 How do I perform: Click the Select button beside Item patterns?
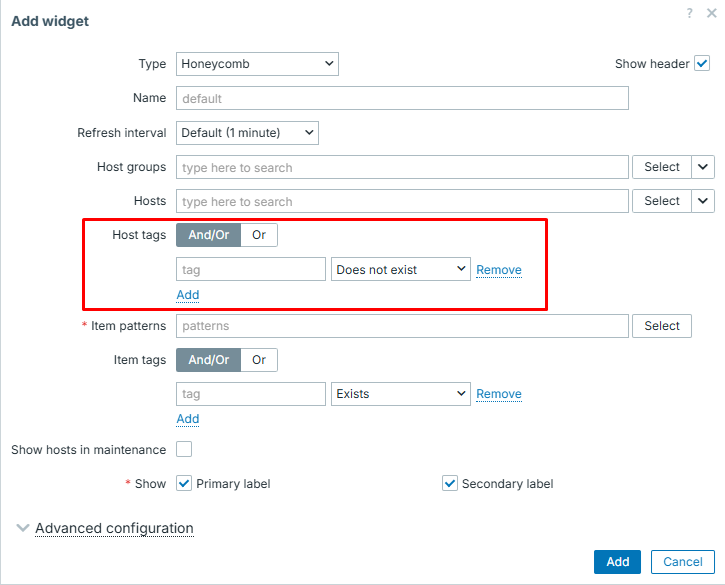pos(661,326)
